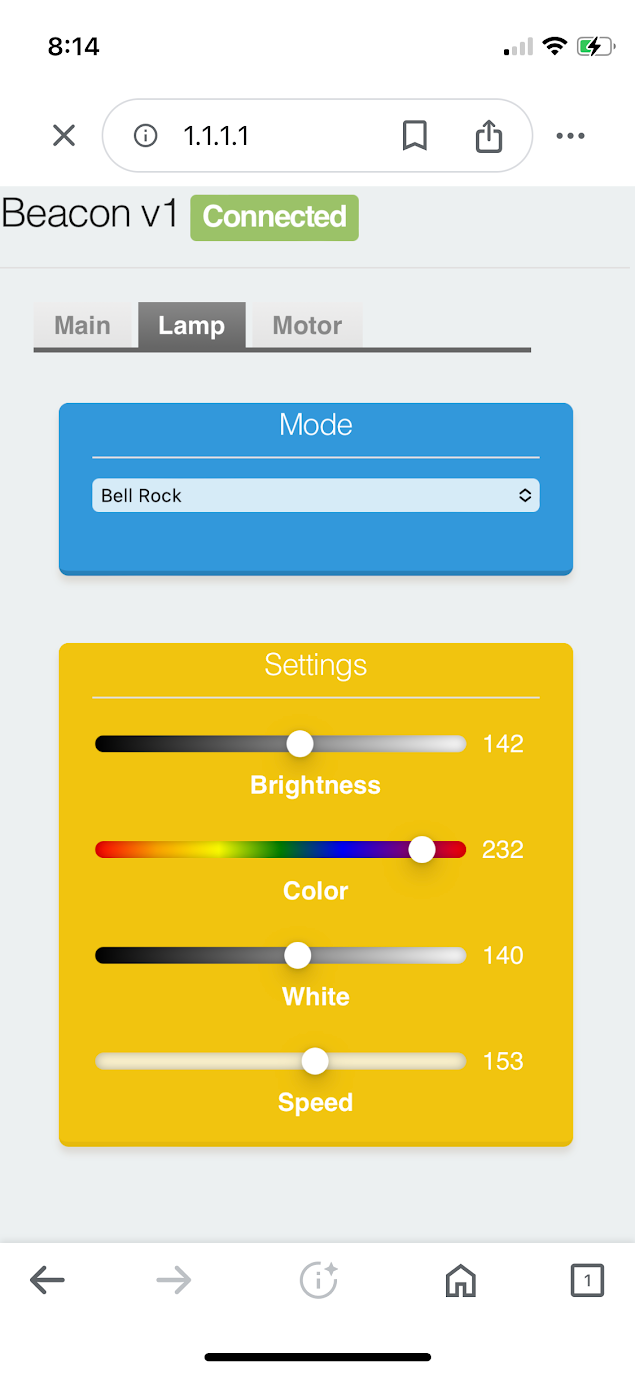The height and width of the screenshot is (1375, 635).
Task: Tap the site info icon in address bar
Action: click(146, 136)
